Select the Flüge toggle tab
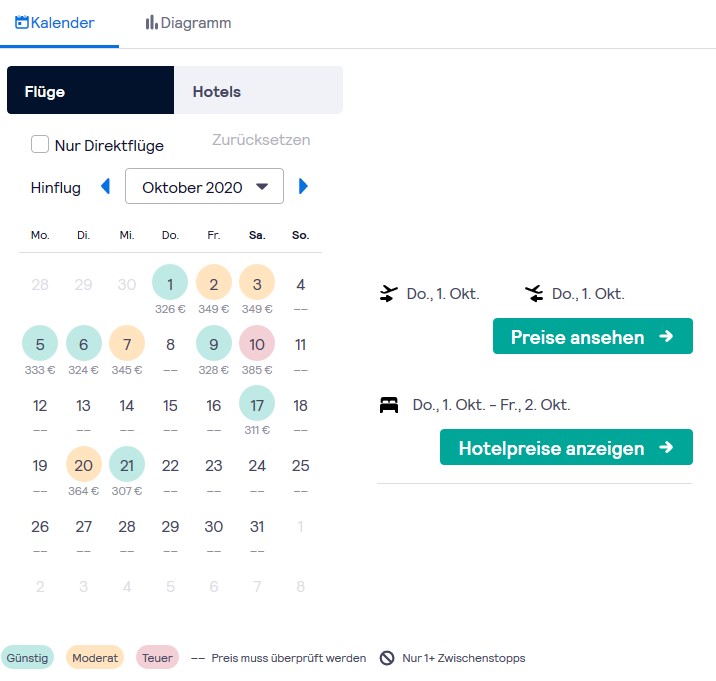Viewport: 716px width, 681px height. pyautogui.click(x=90, y=91)
